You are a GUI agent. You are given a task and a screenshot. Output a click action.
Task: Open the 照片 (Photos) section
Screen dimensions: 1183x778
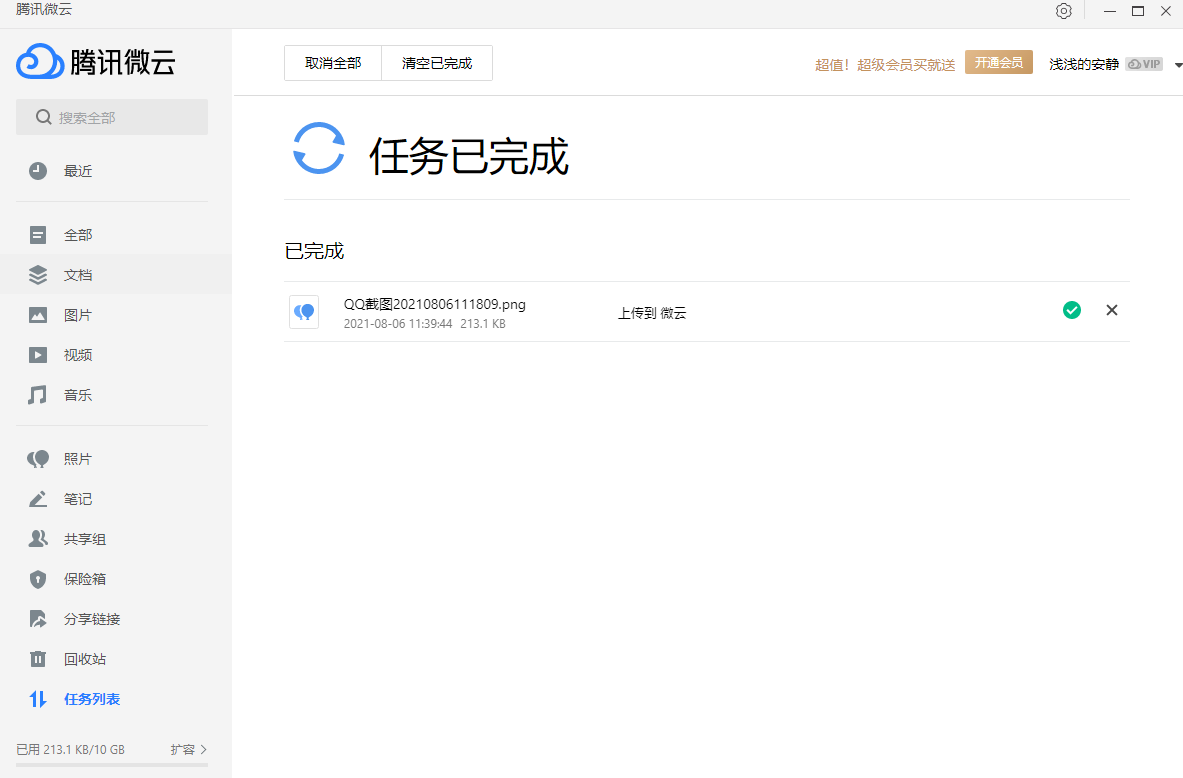[80, 458]
